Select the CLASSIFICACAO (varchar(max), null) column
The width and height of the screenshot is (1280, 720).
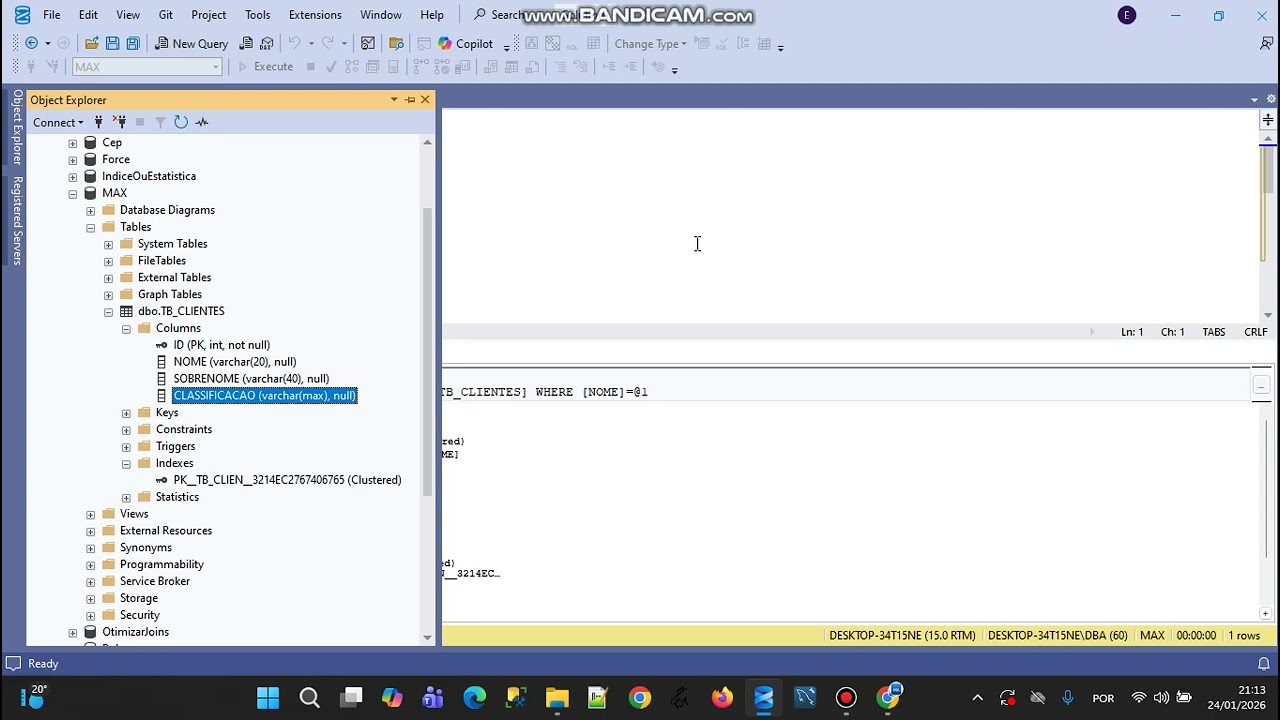pos(265,396)
